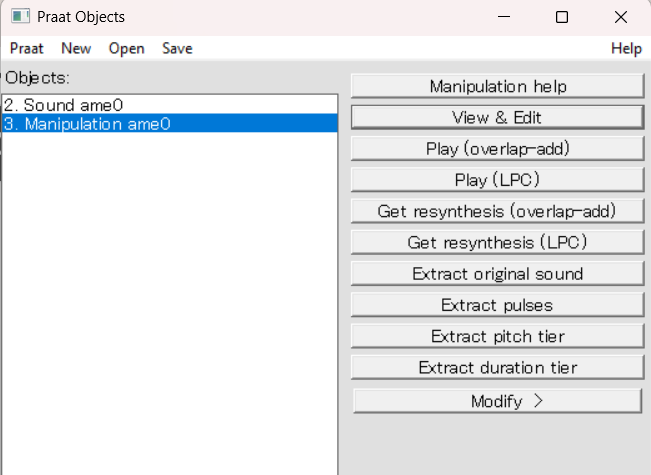This screenshot has width=651, height=475.
Task: Select the Sound ame0 object
Action: coord(170,105)
